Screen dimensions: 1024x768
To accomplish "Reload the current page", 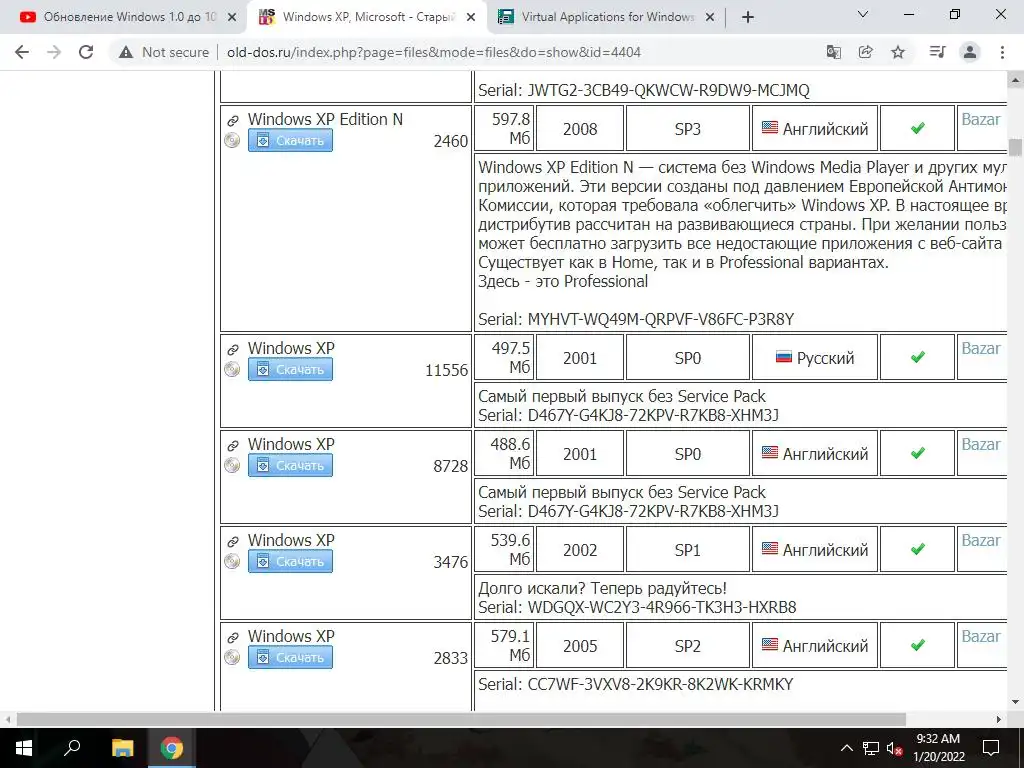I will pyautogui.click(x=86, y=52).
